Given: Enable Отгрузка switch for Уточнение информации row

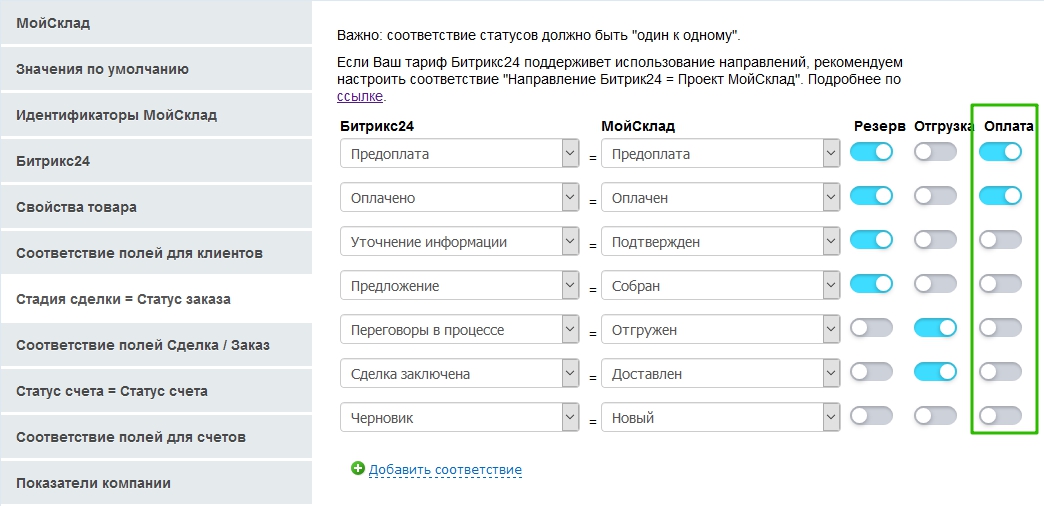Looking at the screenshot, I should point(935,240).
